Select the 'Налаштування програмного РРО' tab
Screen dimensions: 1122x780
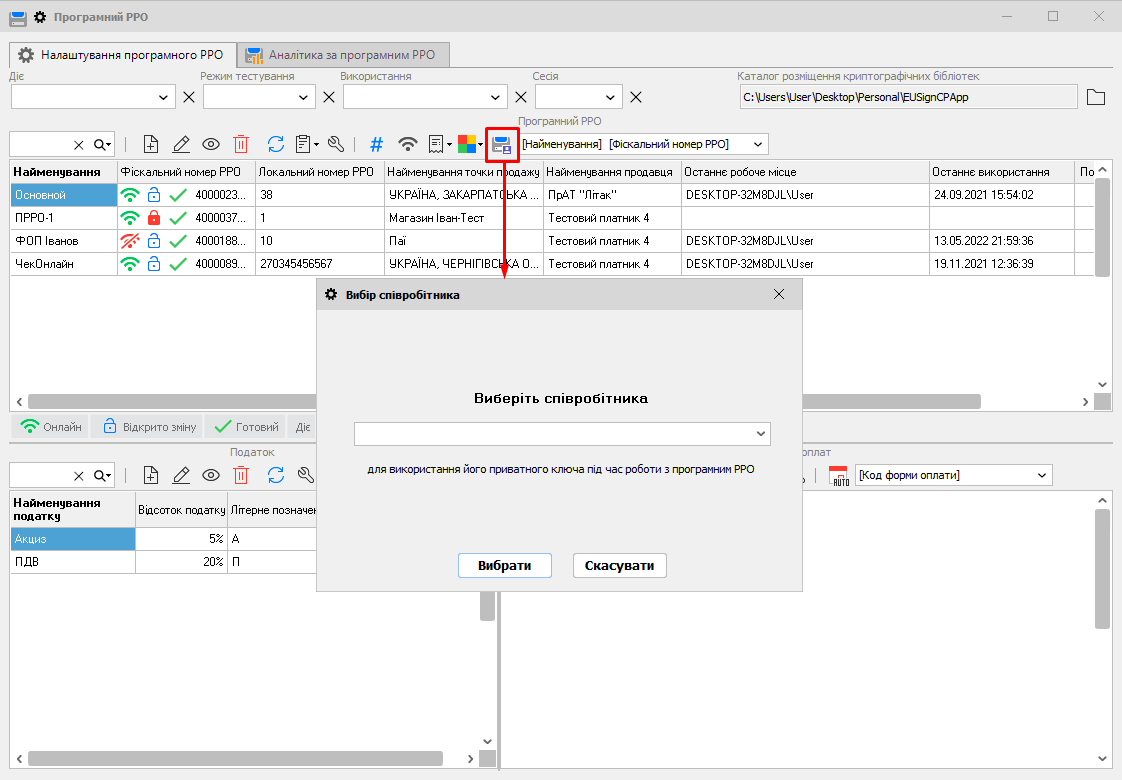click(x=122, y=55)
